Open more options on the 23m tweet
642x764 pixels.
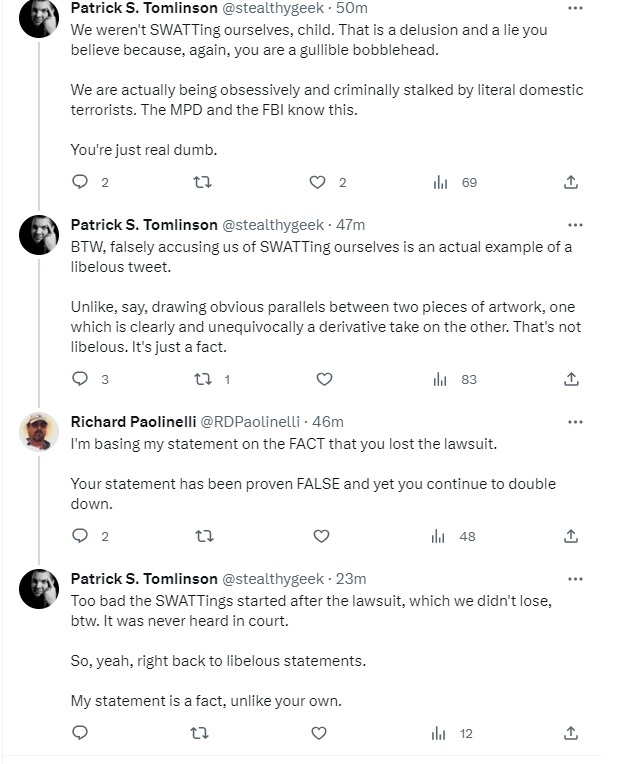(x=575, y=579)
